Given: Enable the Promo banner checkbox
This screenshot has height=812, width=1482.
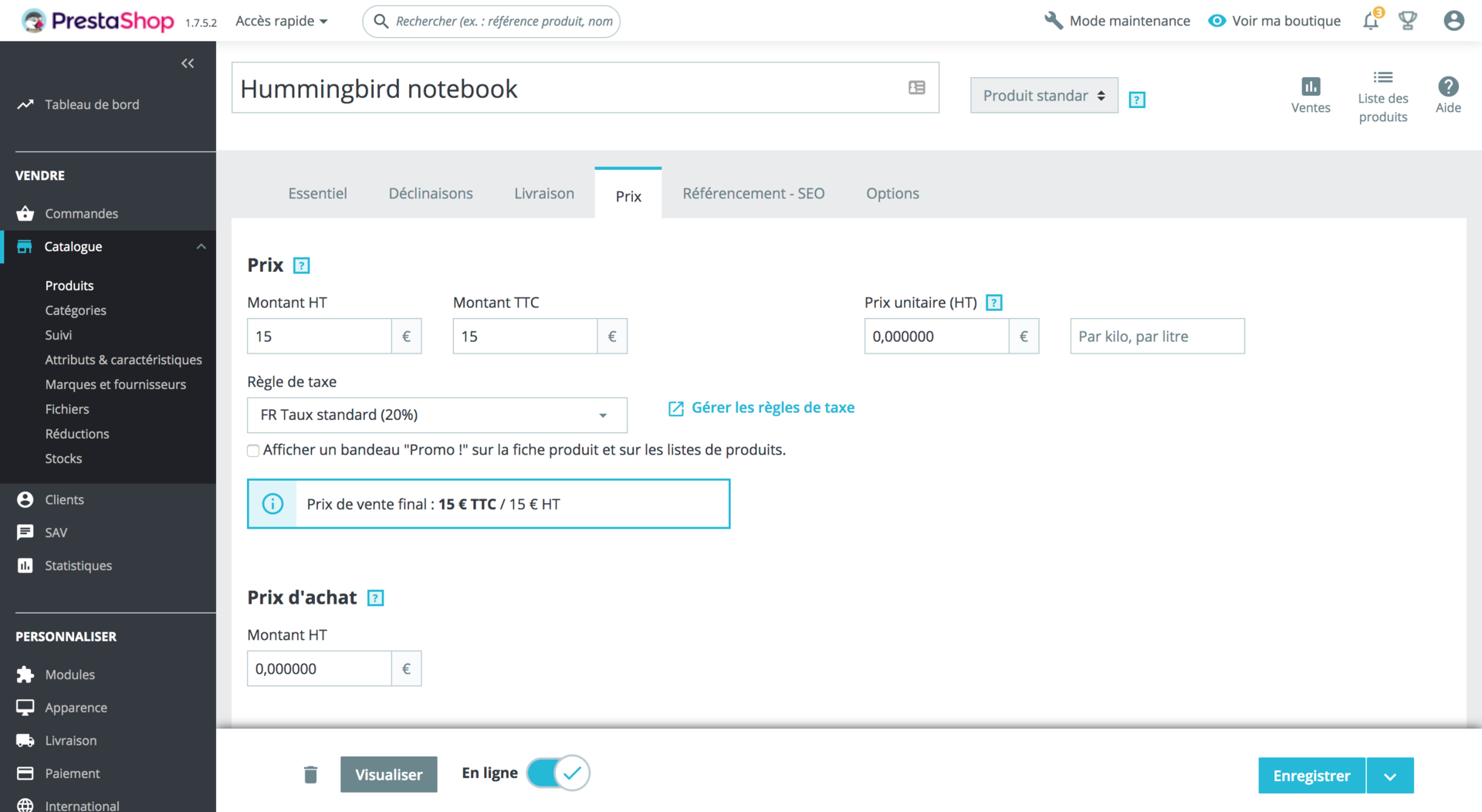Looking at the screenshot, I should click(253, 451).
